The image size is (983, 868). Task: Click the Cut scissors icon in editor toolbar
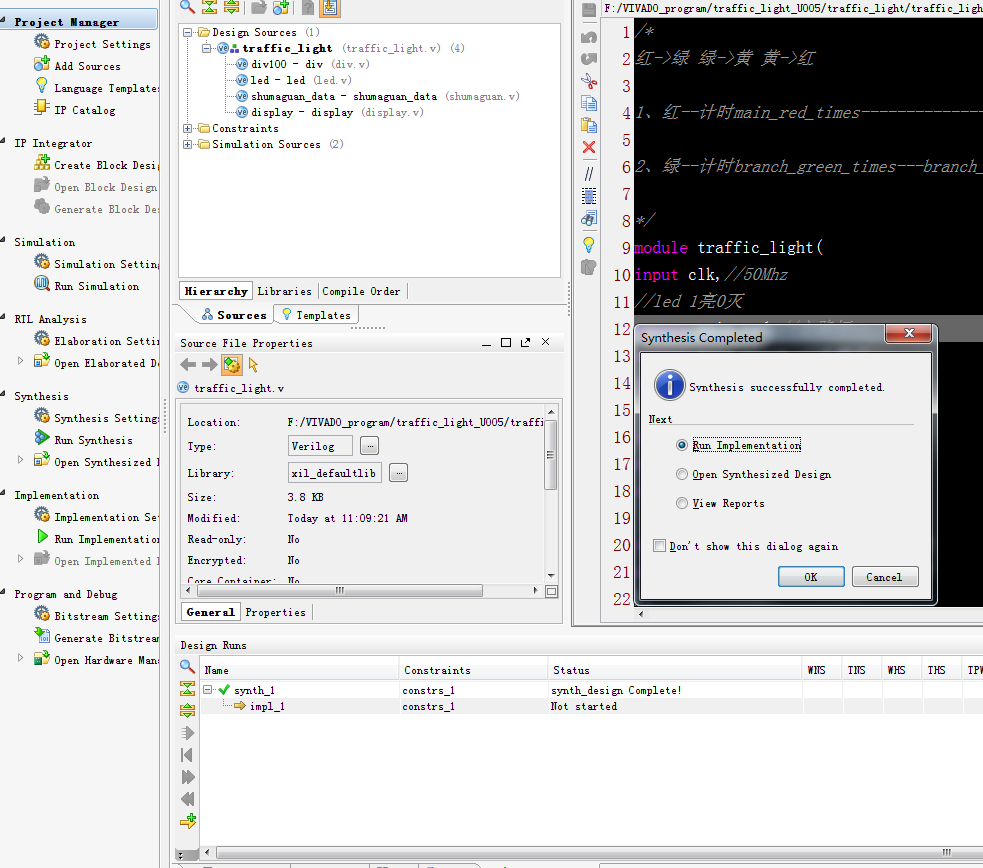coord(589,81)
